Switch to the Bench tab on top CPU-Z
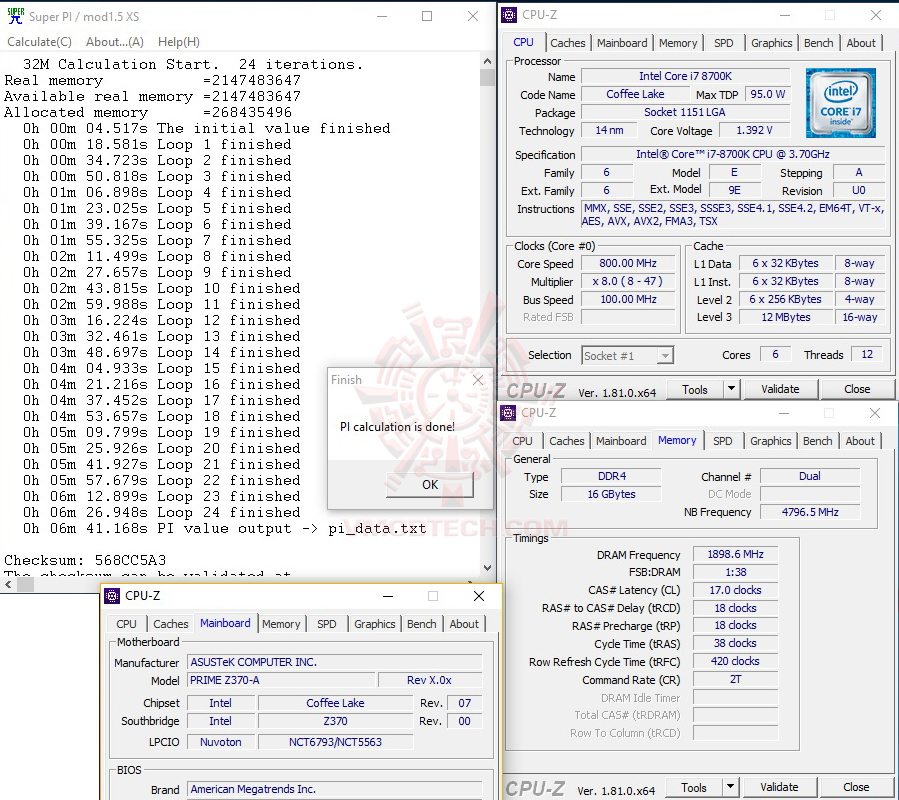The image size is (899, 800). [818, 43]
